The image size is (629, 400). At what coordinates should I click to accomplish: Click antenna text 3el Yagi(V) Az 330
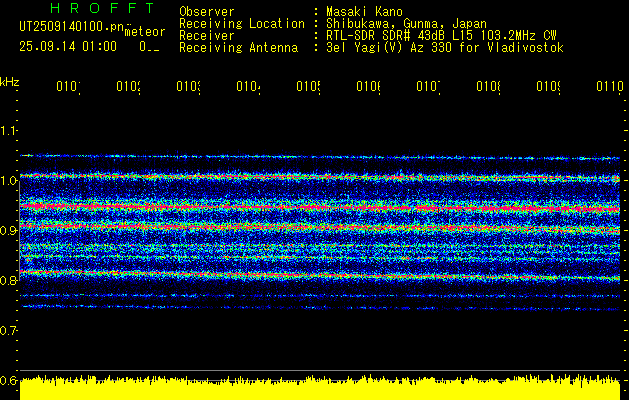pos(391,48)
